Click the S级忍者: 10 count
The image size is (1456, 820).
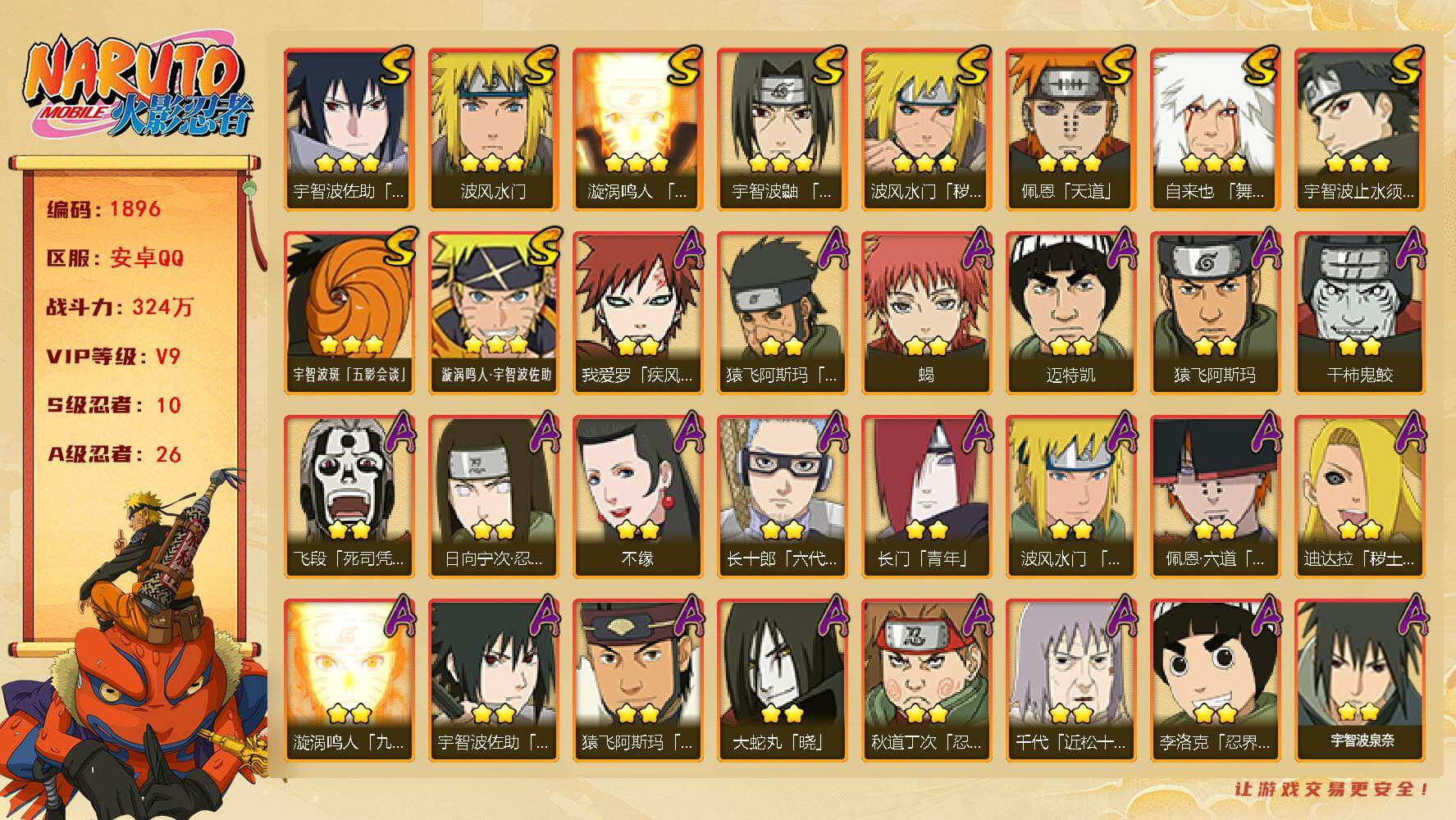(114, 405)
